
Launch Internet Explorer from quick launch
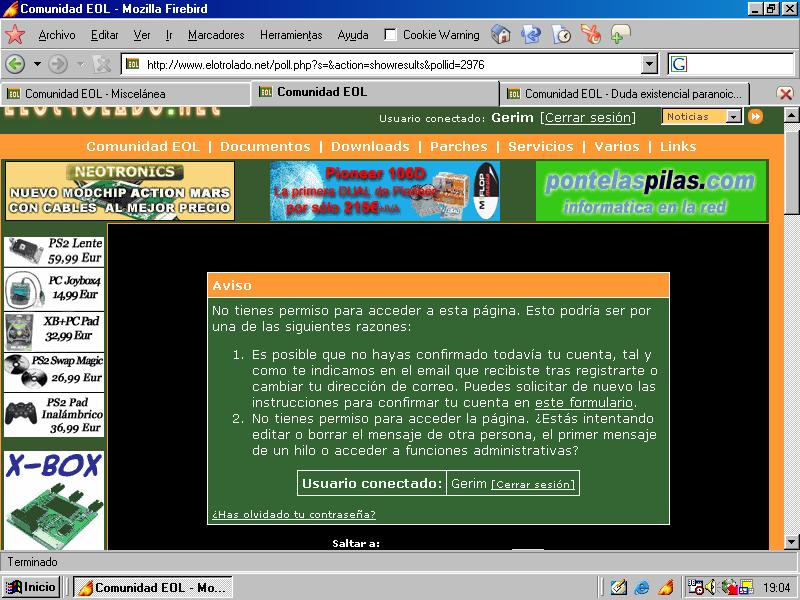point(642,587)
